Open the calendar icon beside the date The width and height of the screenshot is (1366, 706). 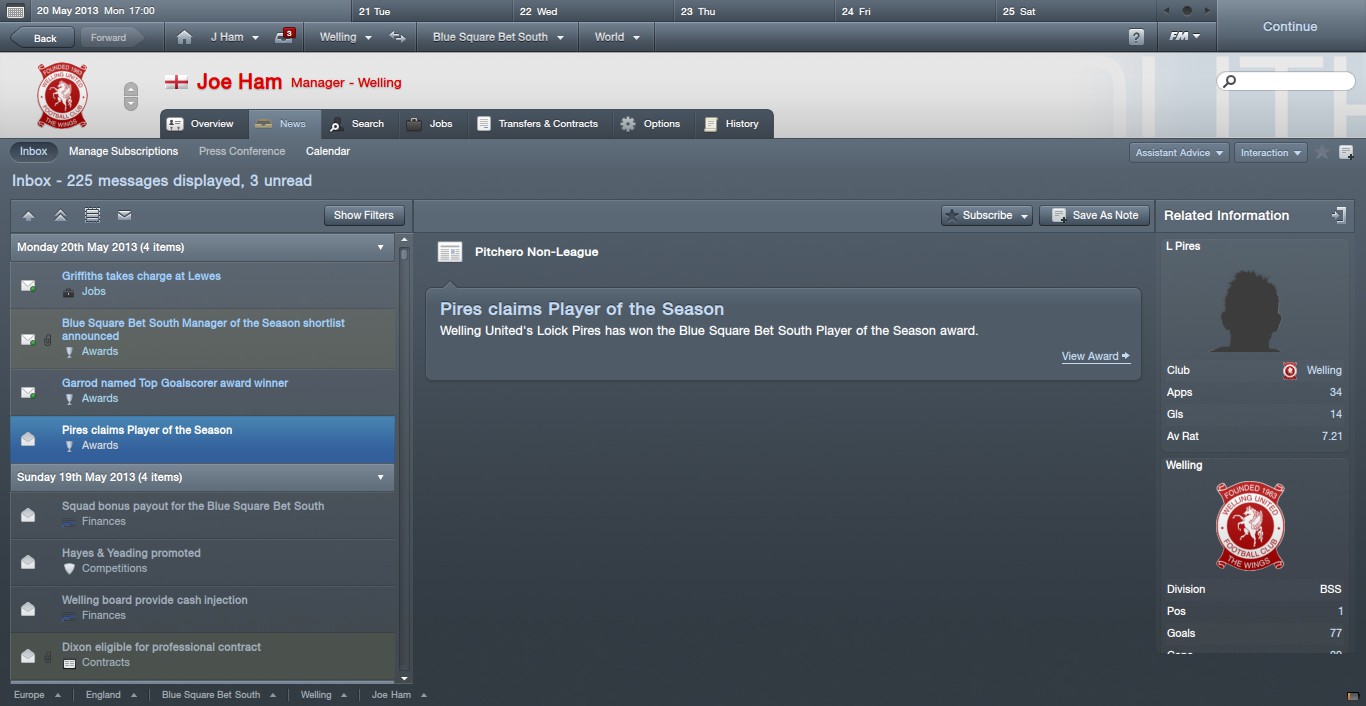15,10
